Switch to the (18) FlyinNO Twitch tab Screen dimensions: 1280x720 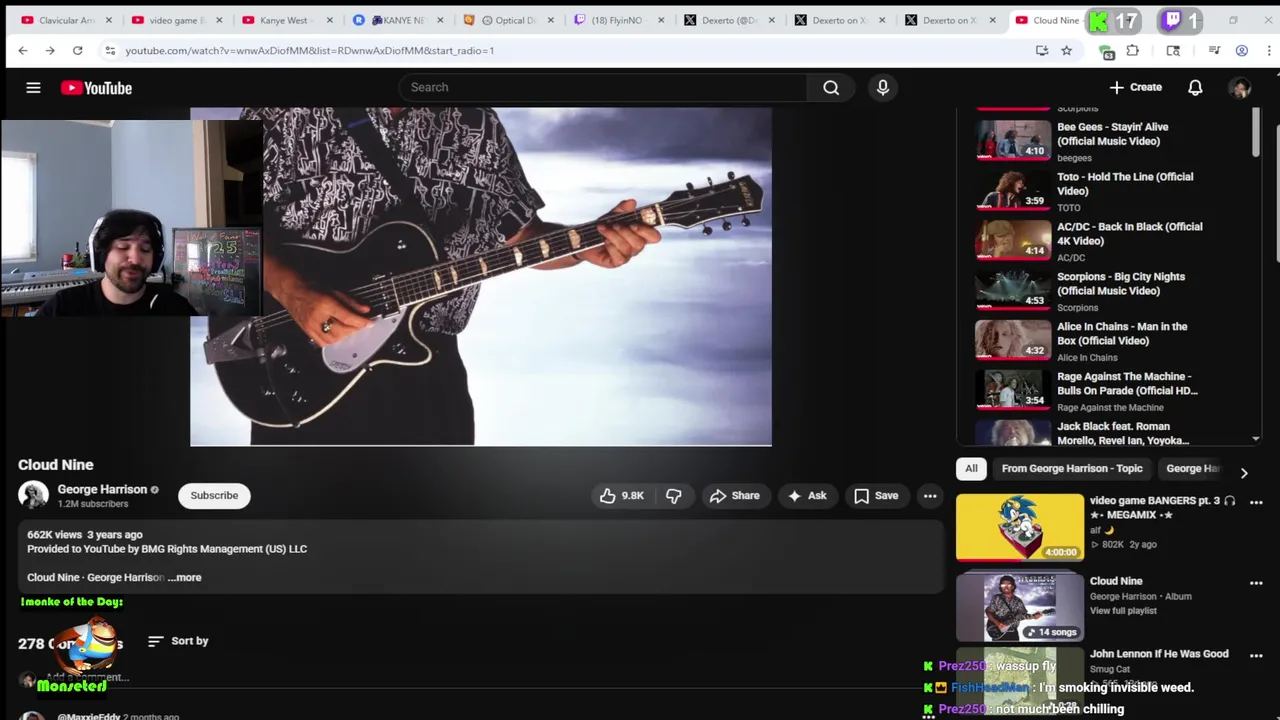(x=620, y=20)
